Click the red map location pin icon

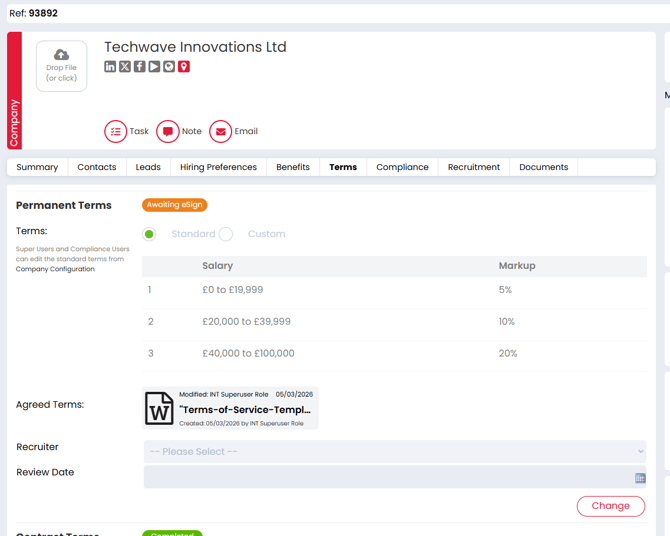coord(184,67)
